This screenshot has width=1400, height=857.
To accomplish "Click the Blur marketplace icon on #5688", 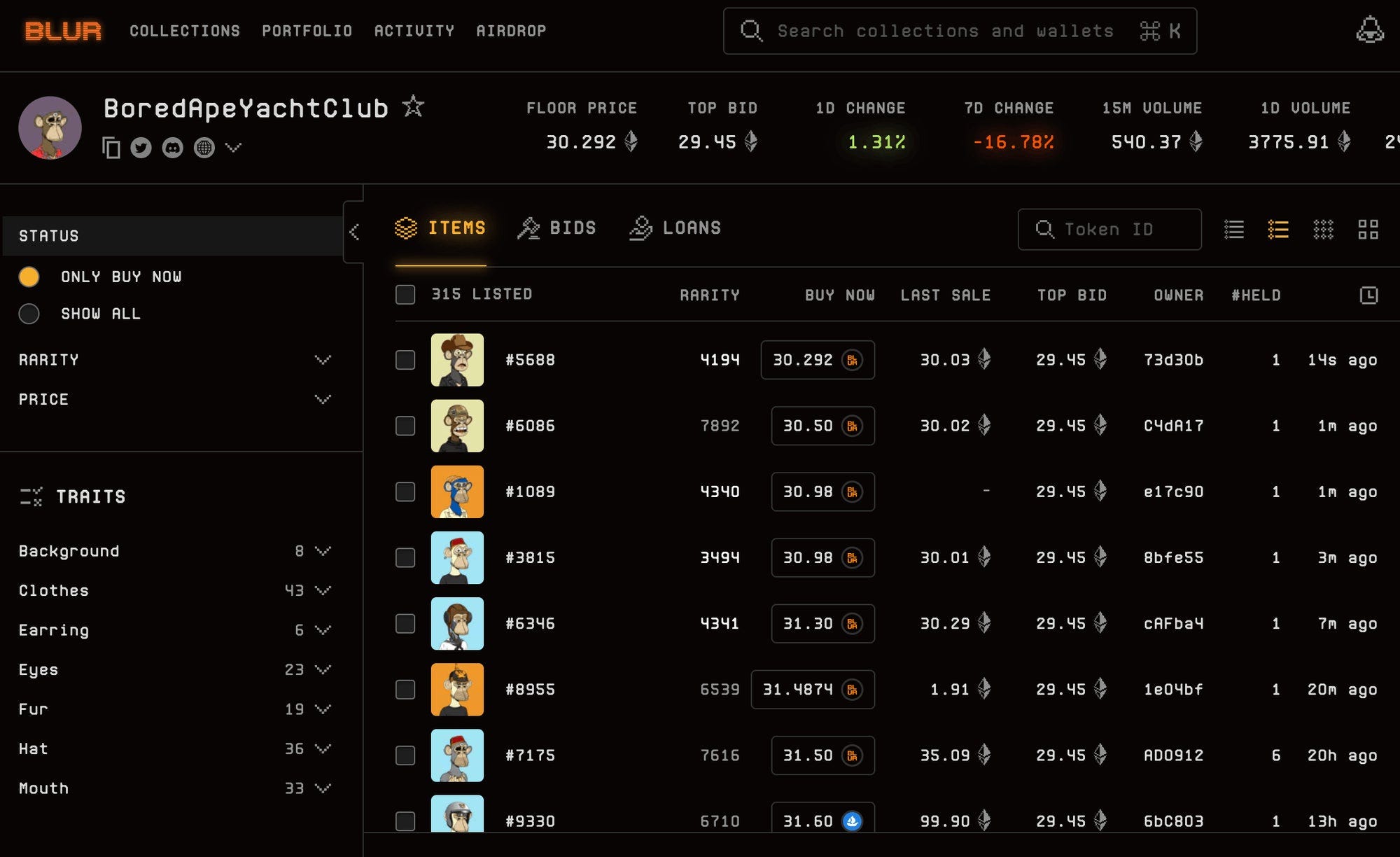I will click(x=852, y=360).
